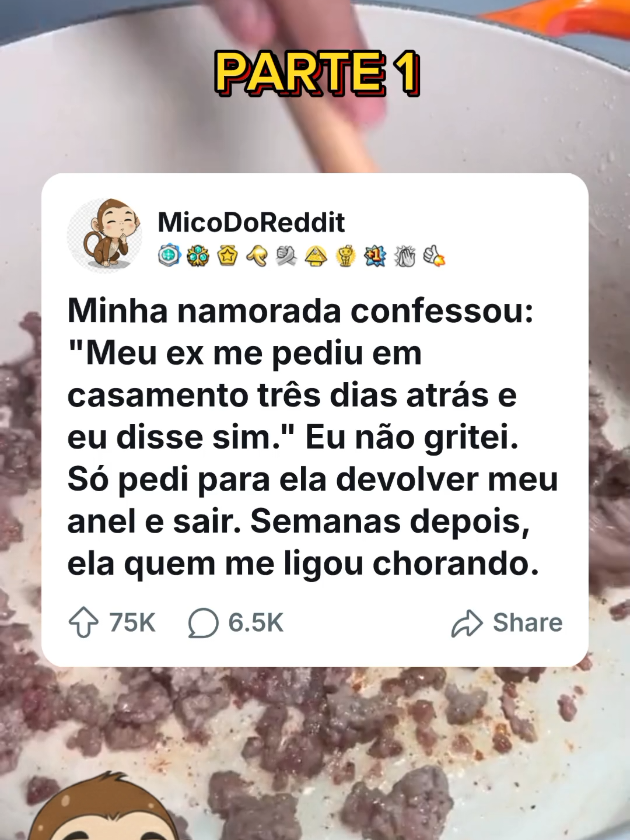Click the 6.5K comment count
This screenshot has width=630, height=840.
point(256,622)
